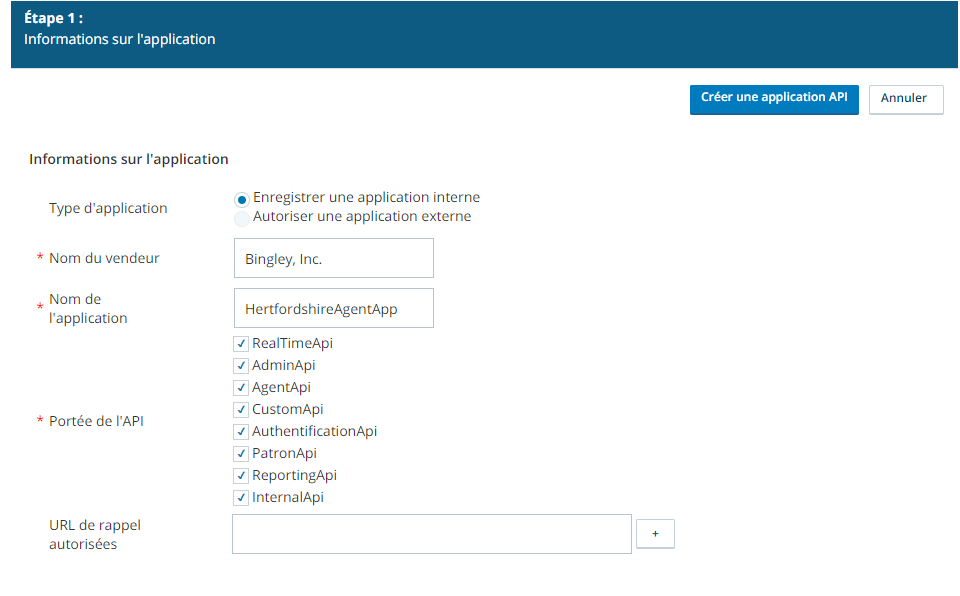Viewport: 960px width, 596px height.
Task: Focus the Nom de l'application field
Action: [334, 308]
